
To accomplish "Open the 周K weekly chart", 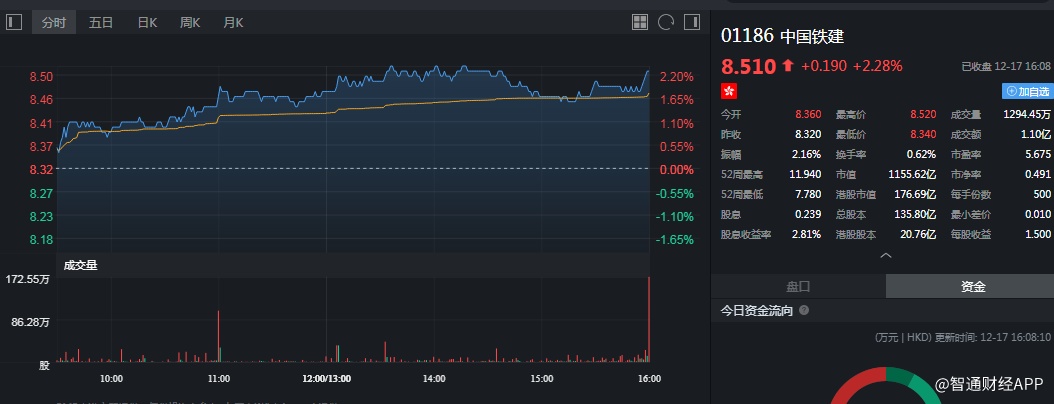I will [x=190, y=22].
